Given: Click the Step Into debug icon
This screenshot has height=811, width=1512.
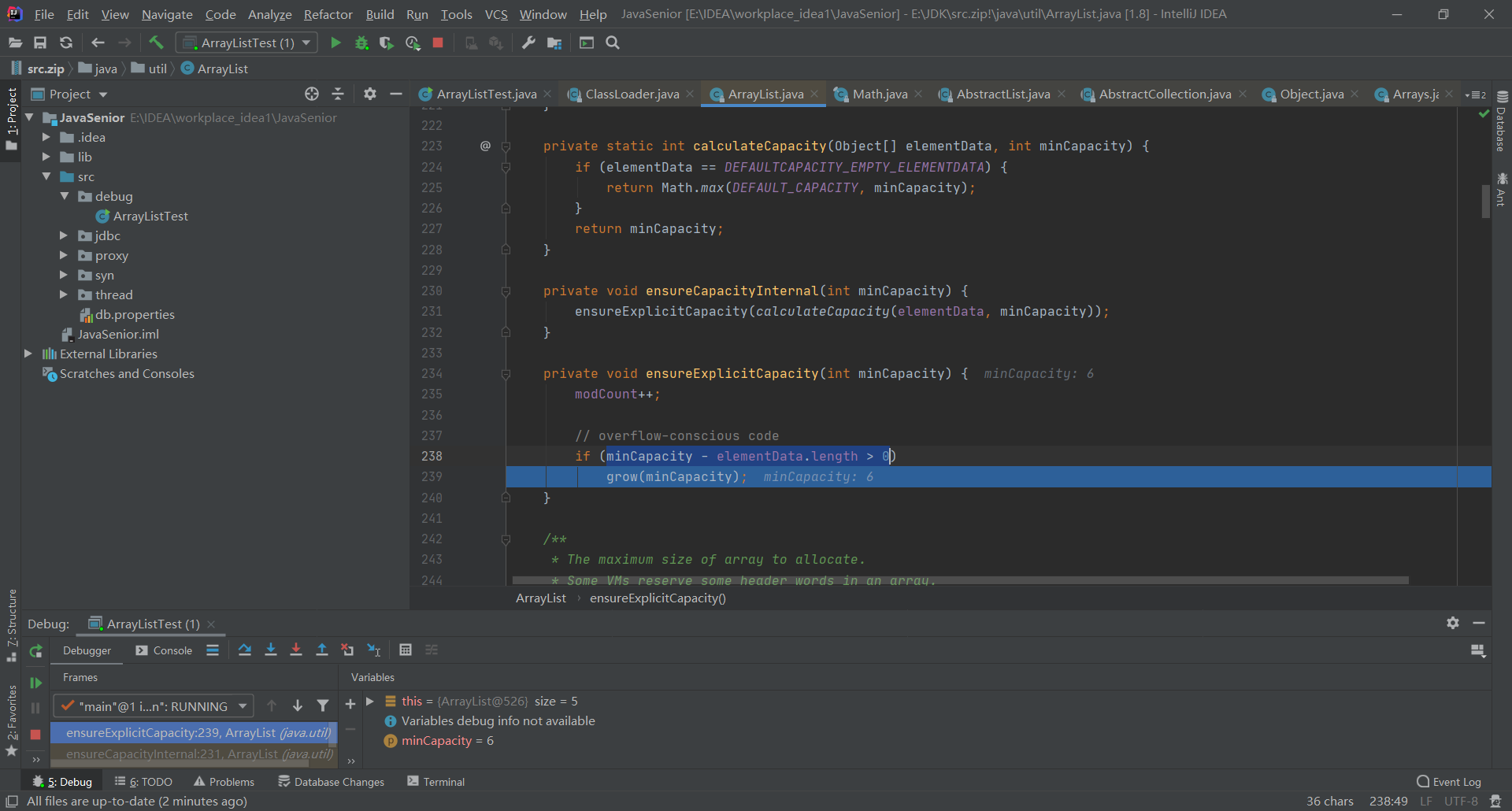Looking at the screenshot, I should [x=271, y=650].
